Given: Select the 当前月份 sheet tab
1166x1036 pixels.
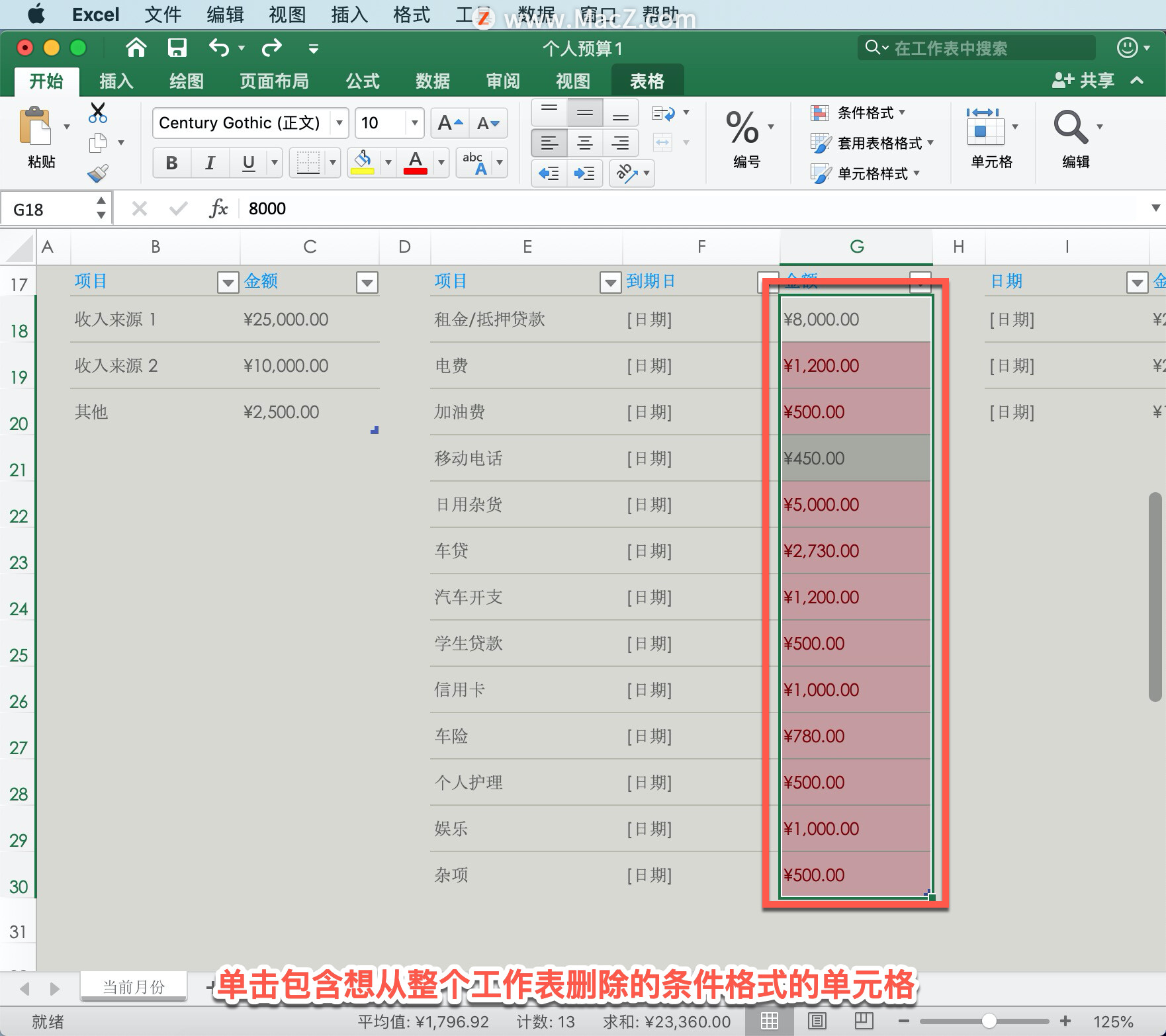Looking at the screenshot, I should click(x=134, y=987).
